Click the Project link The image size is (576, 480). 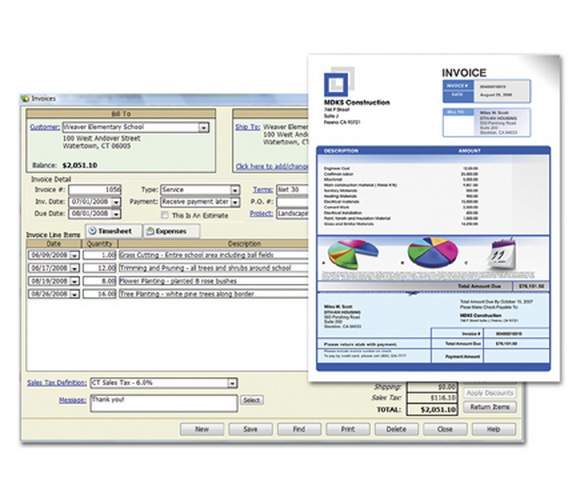[261, 213]
